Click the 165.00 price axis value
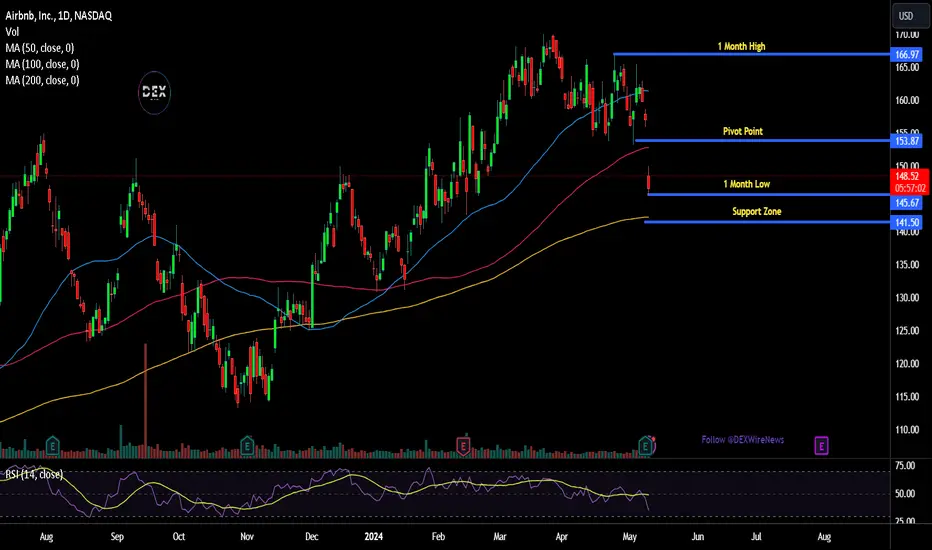Viewport: 932px width, 550px height. tap(907, 68)
